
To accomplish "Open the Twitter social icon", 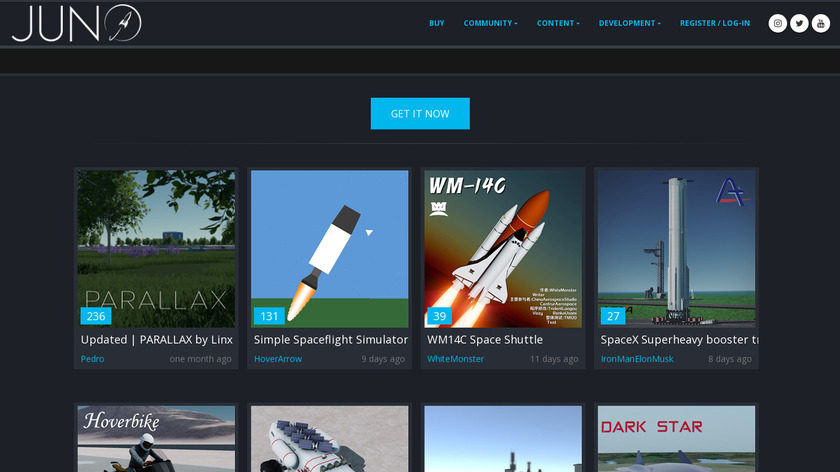I will (x=799, y=23).
